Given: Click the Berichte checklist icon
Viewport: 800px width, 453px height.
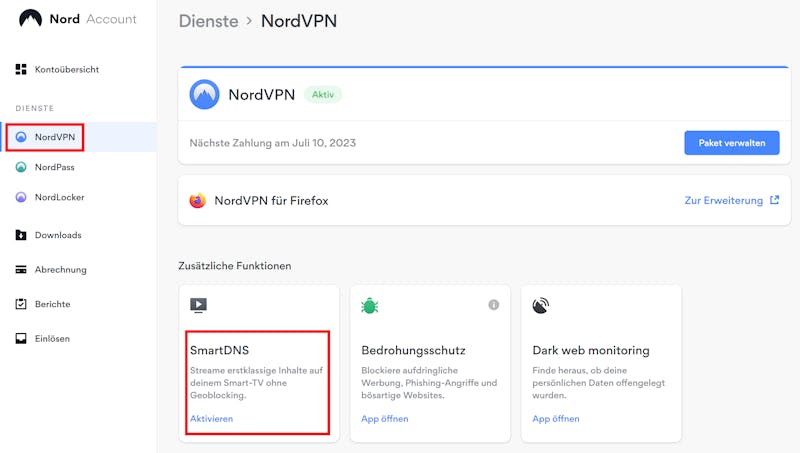Looking at the screenshot, I should 21,304.
